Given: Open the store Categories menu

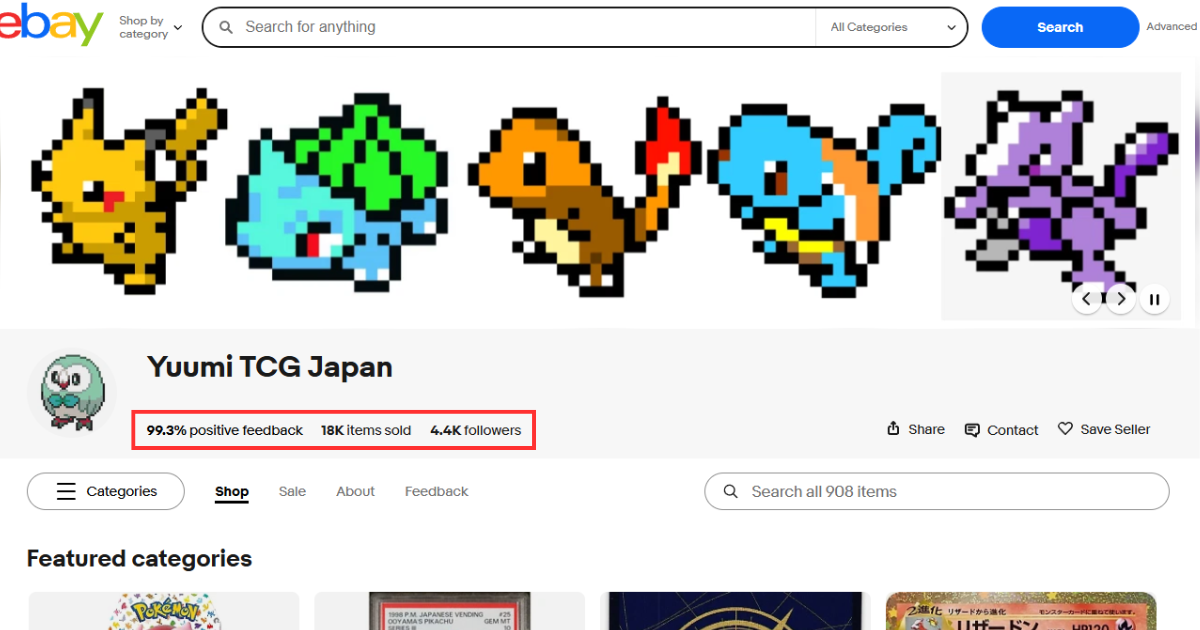Looking at the screenshot, I should click(x=106, y=491).
